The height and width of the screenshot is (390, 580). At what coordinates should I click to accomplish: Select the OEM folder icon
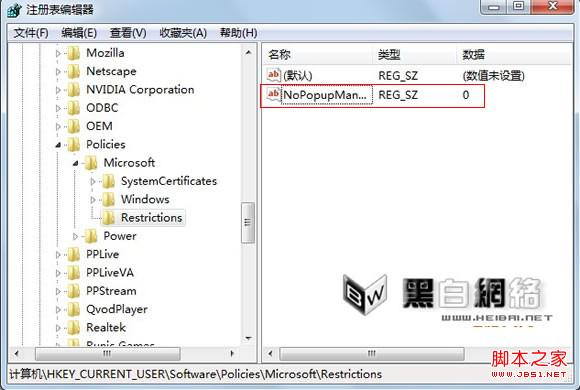pos(74,127)
